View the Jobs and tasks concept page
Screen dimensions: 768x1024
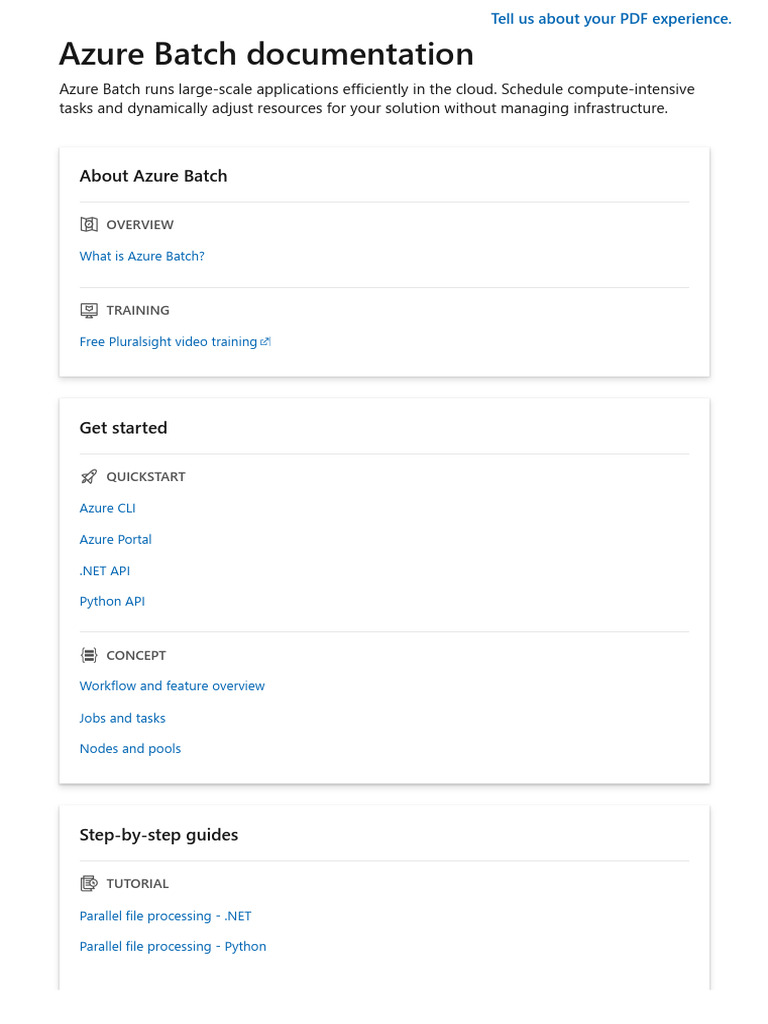click(x=122, y=718)
